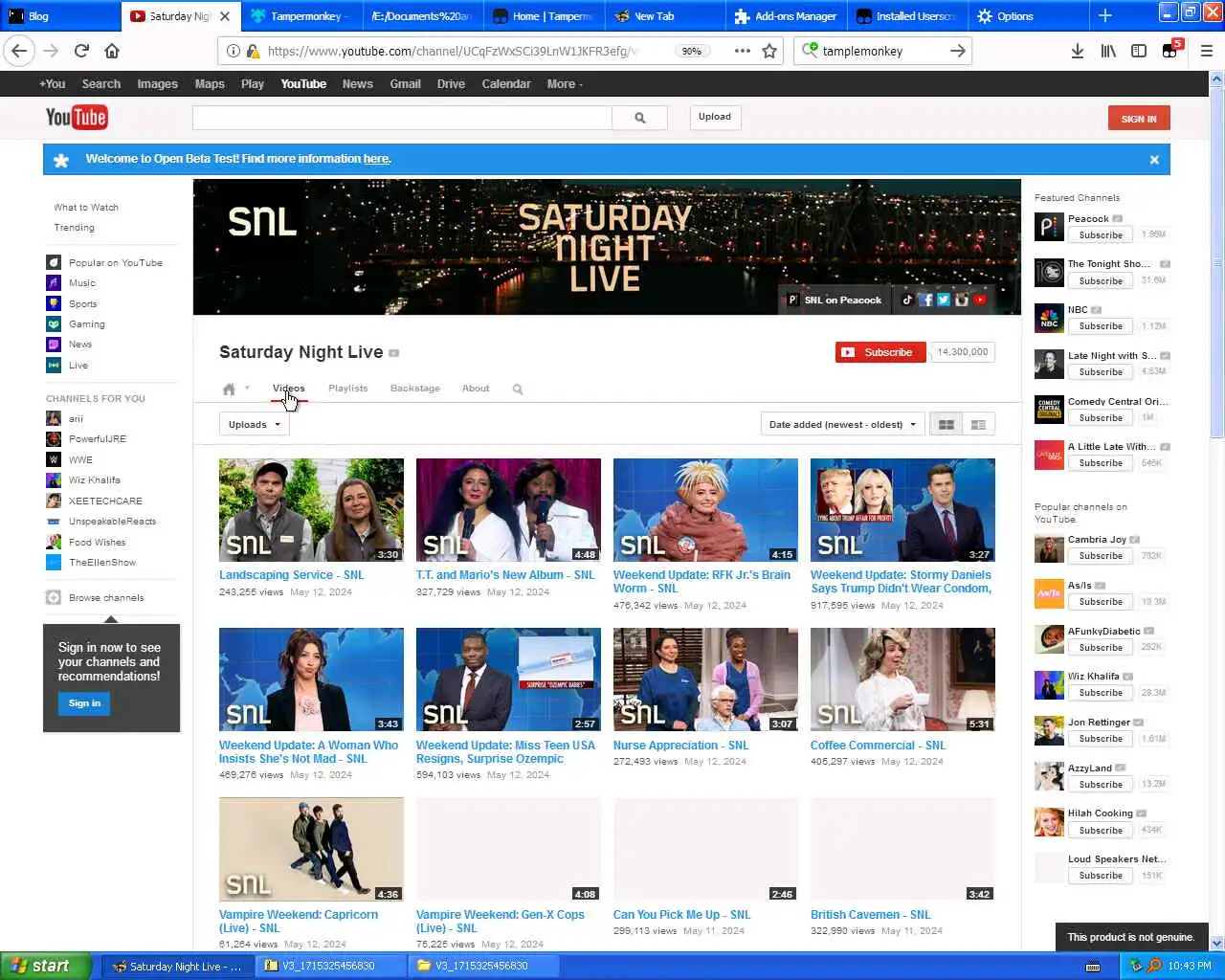Click the YouTube search input field
1225x980 pixels.
[x=402, y=118]
